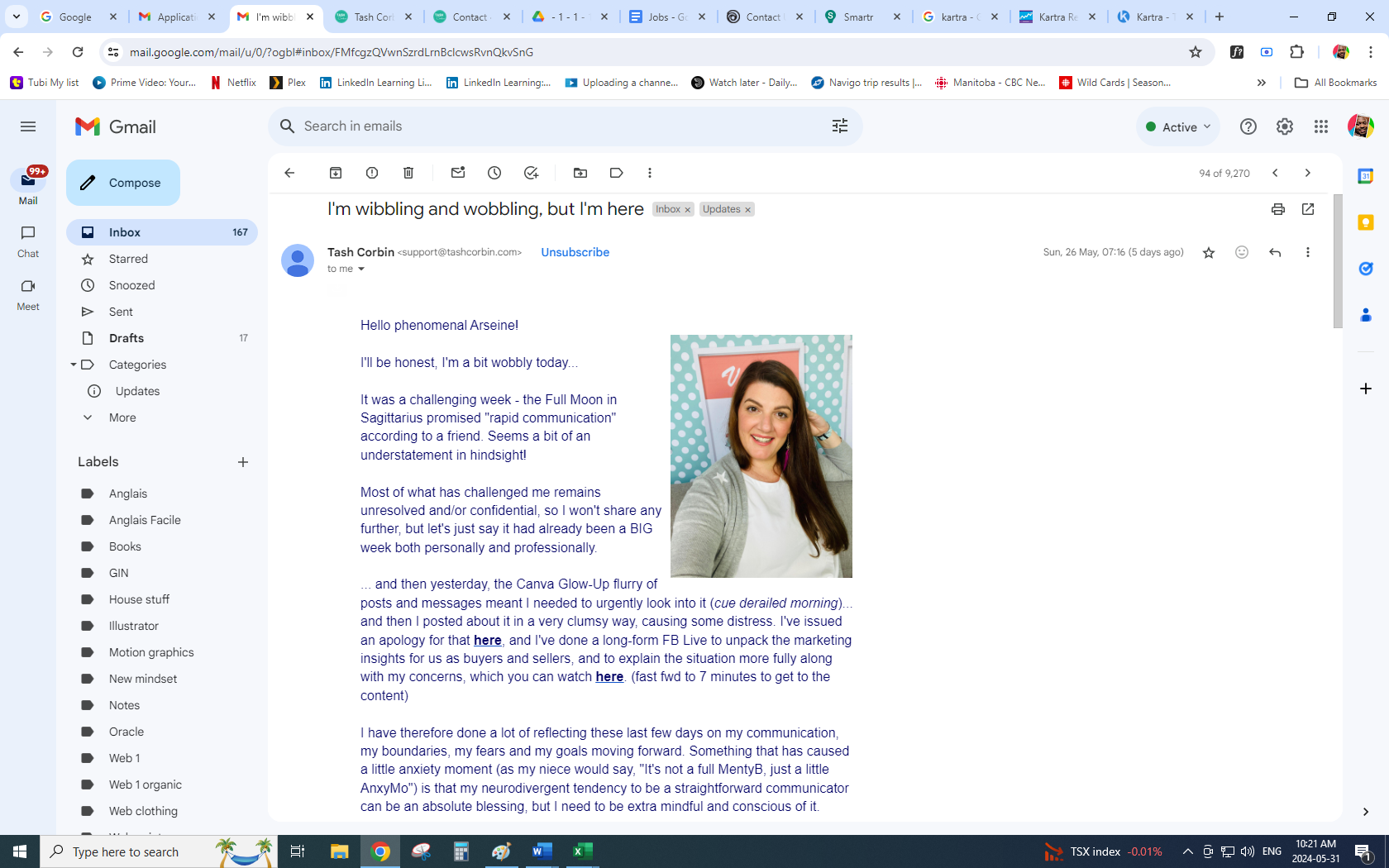
Task: Mark the email as unread
Action: 458,173
